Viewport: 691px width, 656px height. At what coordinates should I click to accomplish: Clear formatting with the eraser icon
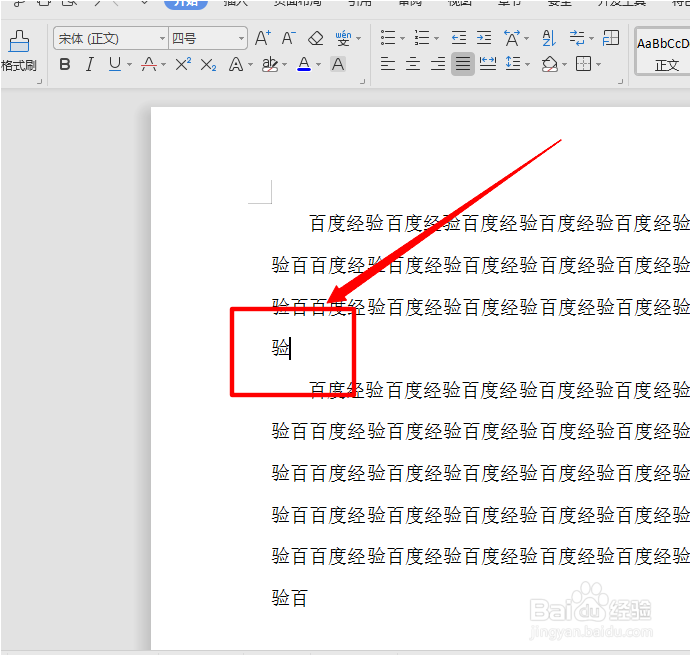(x=315, y=38)
